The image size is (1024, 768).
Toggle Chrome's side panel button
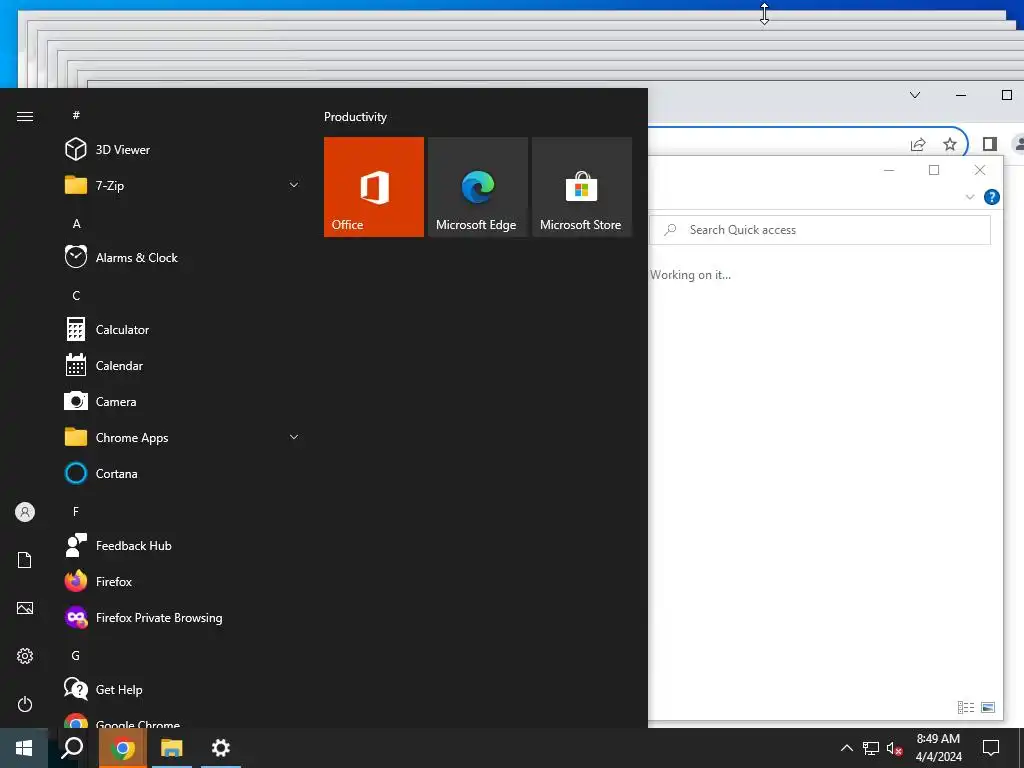[989, 144]
